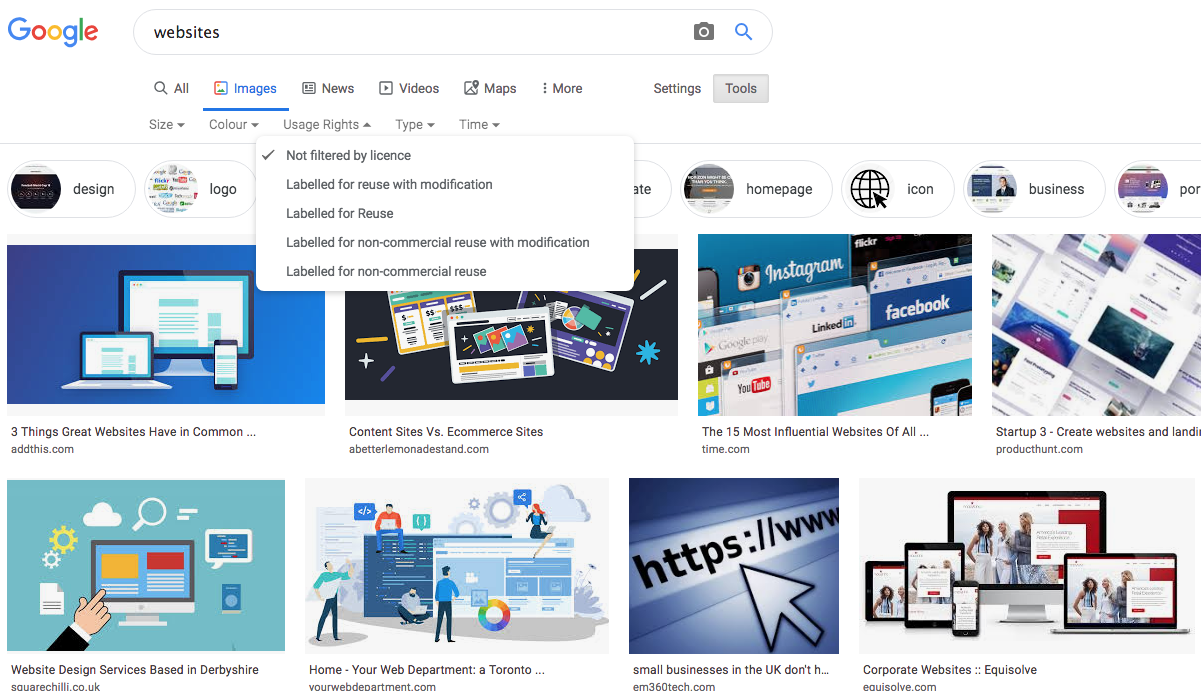This screenshot has width=1201, height=691.
Task: Click 'Content Sites Vs. Ecommerce Sites' title
Action: pos(446,432)
